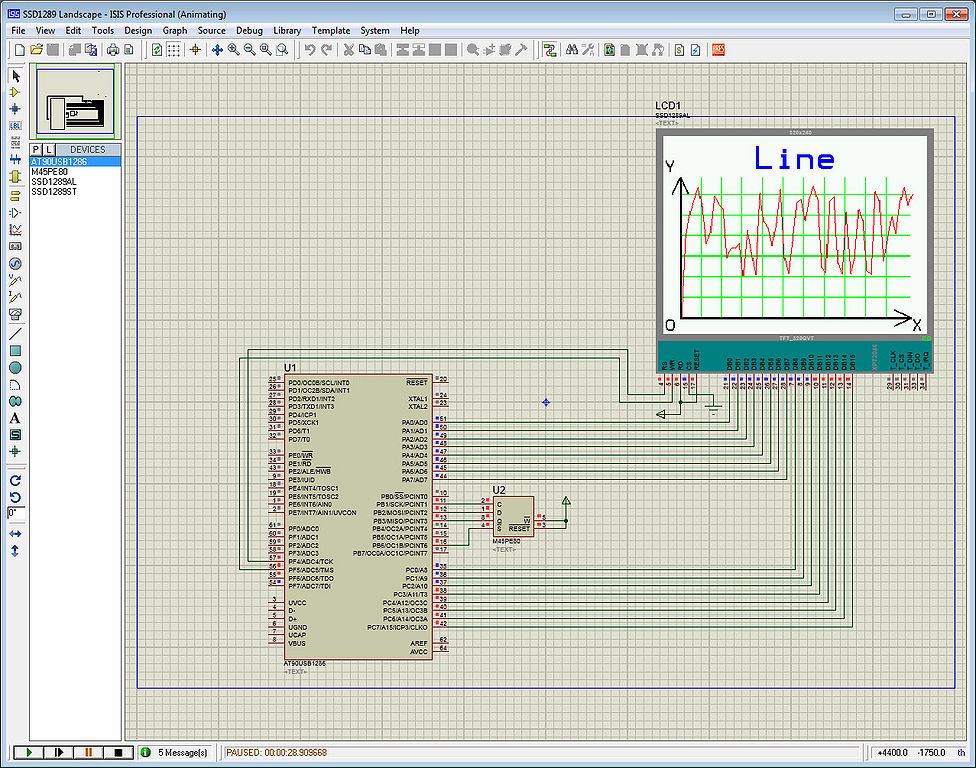Toggle the false origin crosshair icon
976x768 pixels.
click(x=195, y=50)
